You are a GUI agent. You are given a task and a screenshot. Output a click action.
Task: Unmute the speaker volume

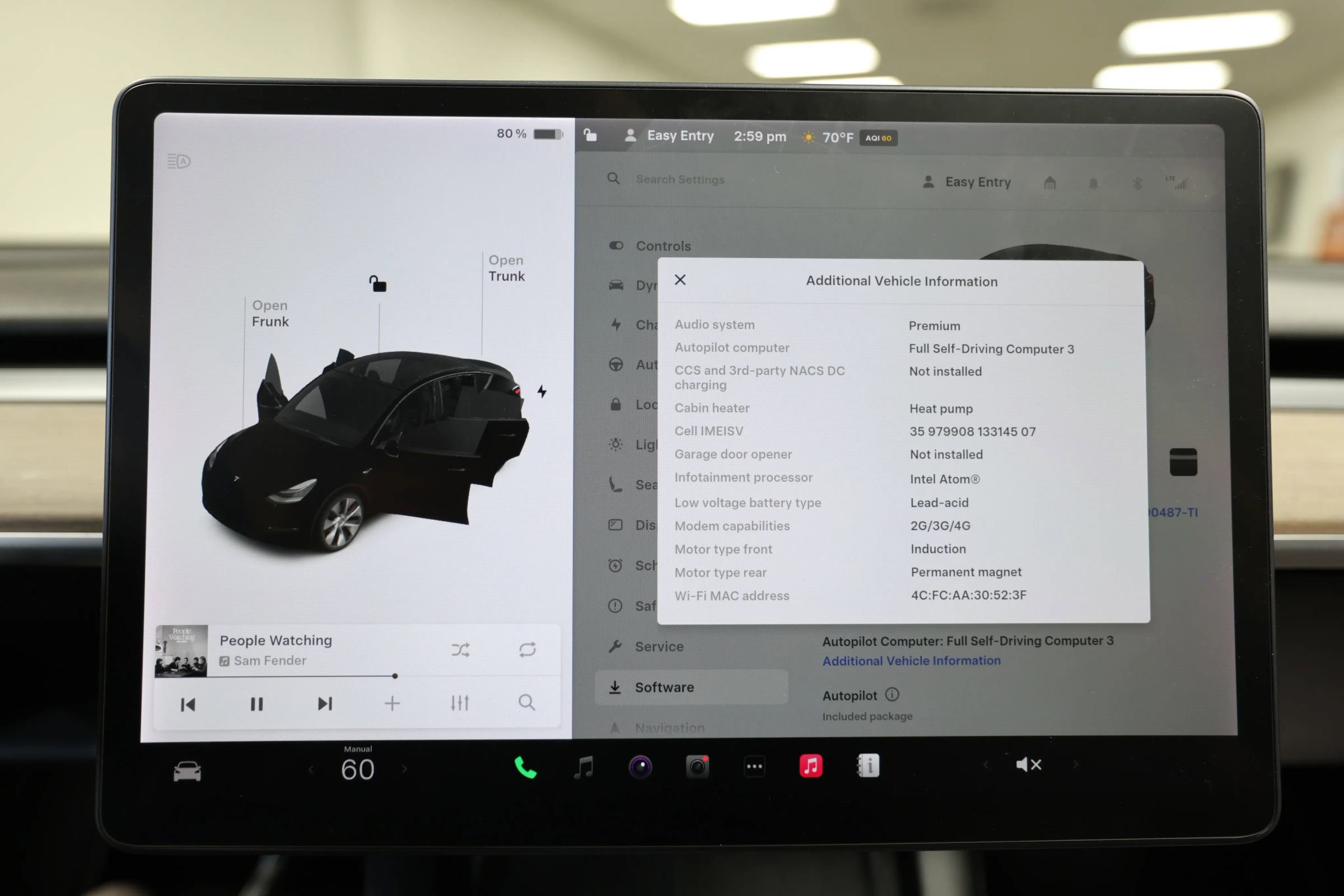pyautogui.click(x=1029, y=764)
